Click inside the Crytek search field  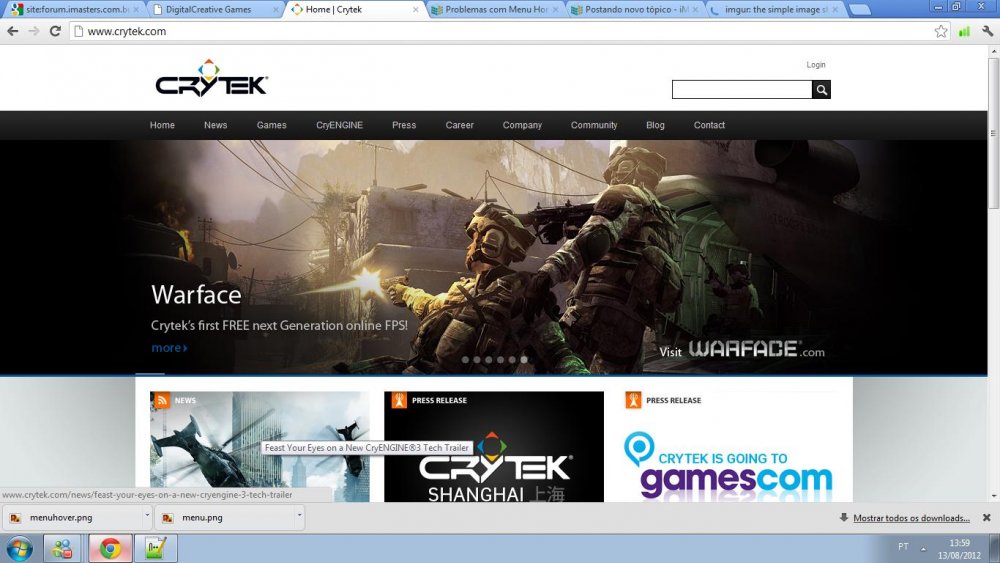coord(741,90)
